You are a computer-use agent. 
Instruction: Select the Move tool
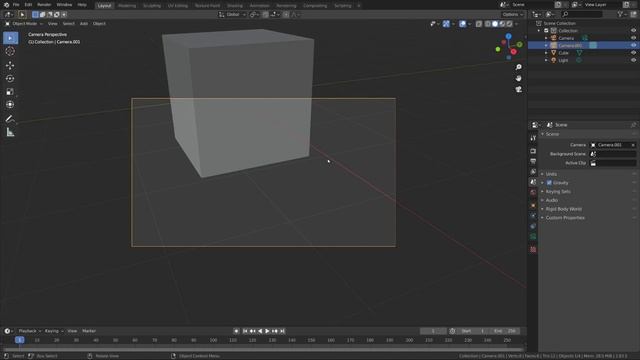pyautogui.click(x=10, y=65)
